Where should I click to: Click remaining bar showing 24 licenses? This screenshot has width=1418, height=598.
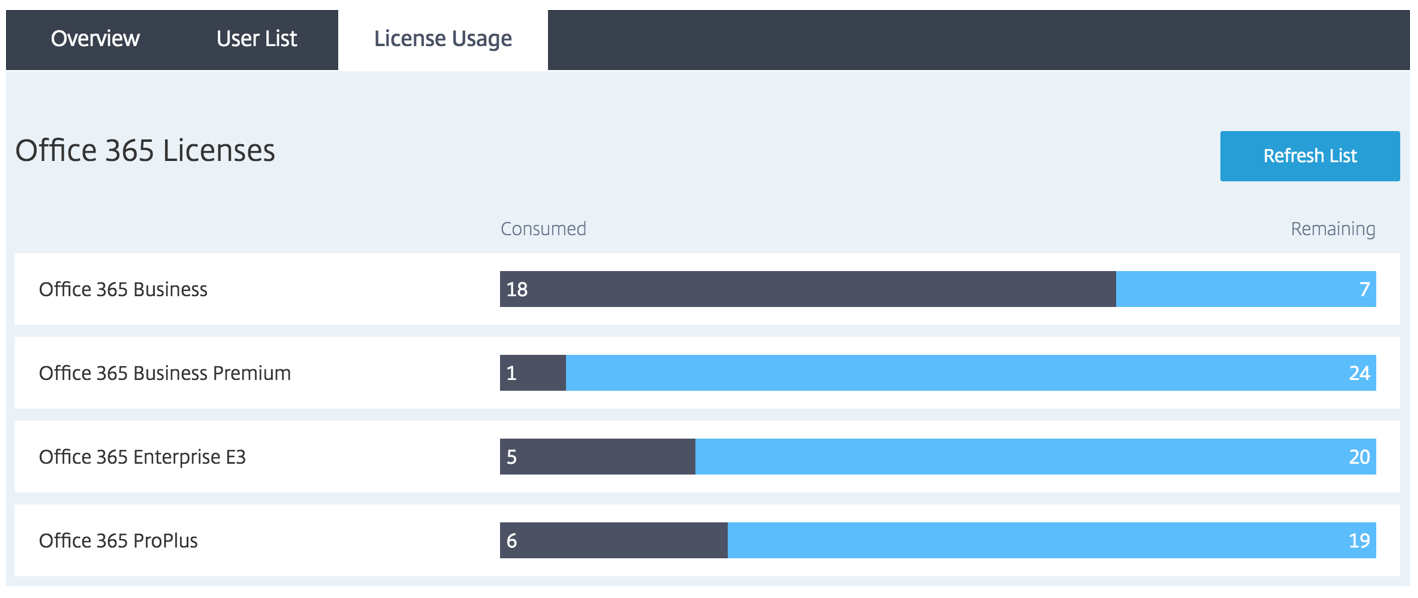(x=970, y=373)
